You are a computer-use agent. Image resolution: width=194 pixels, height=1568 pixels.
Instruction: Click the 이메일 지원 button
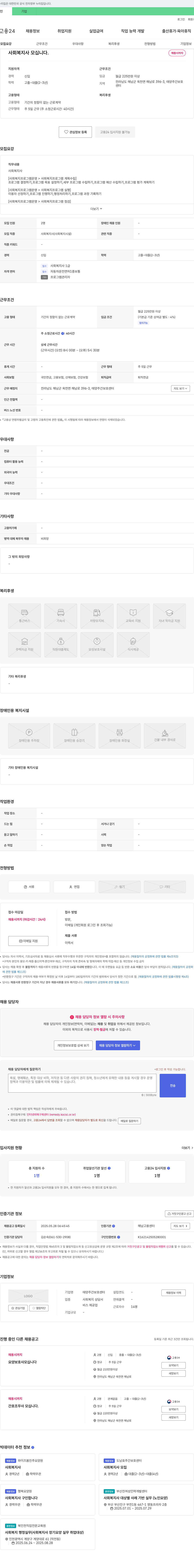coord(29,941)
